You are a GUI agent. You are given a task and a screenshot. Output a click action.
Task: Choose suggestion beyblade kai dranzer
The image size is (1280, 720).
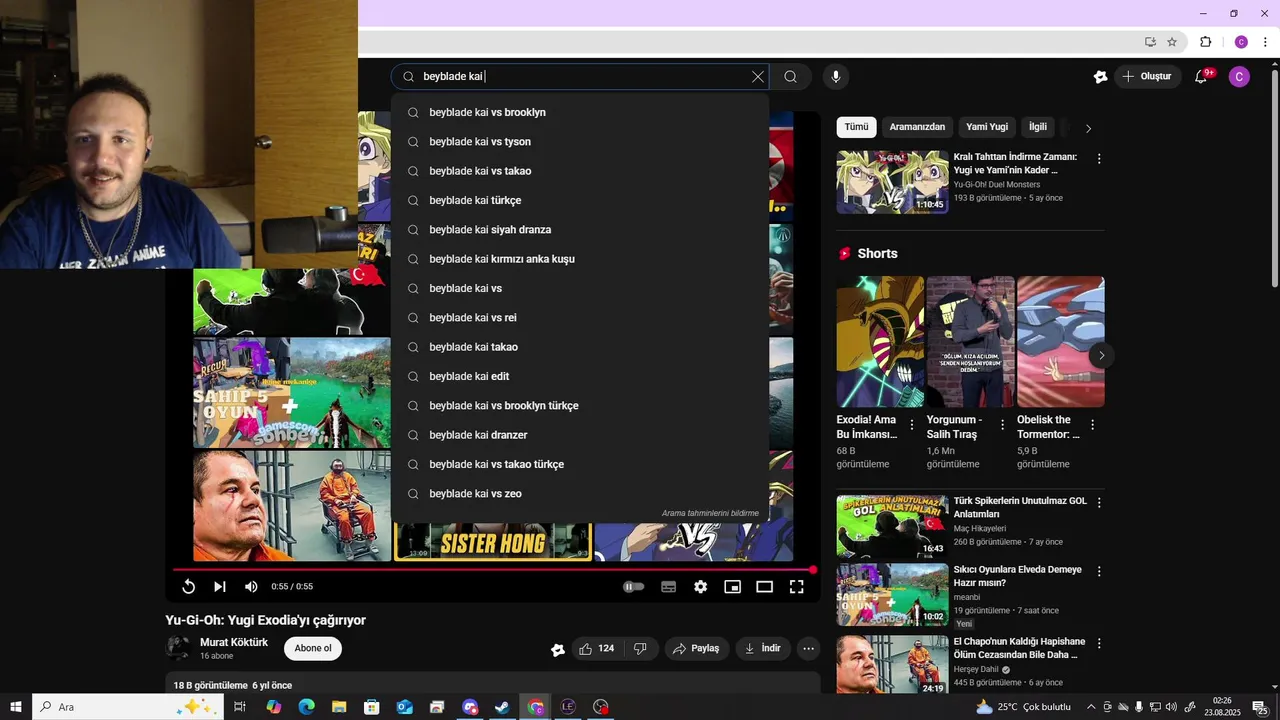tap(580, 435)
